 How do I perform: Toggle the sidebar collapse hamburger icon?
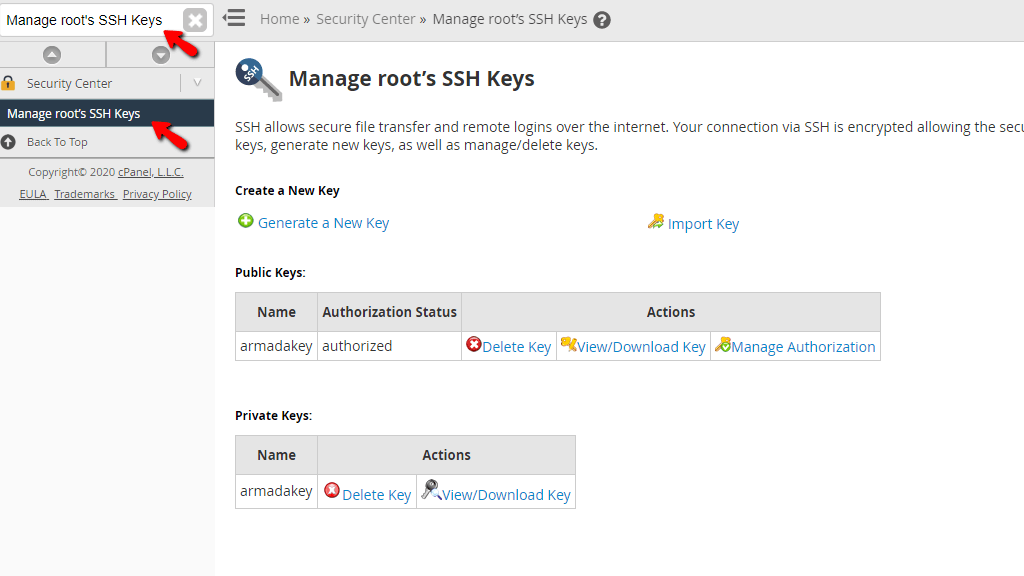(x=234, y=18)
